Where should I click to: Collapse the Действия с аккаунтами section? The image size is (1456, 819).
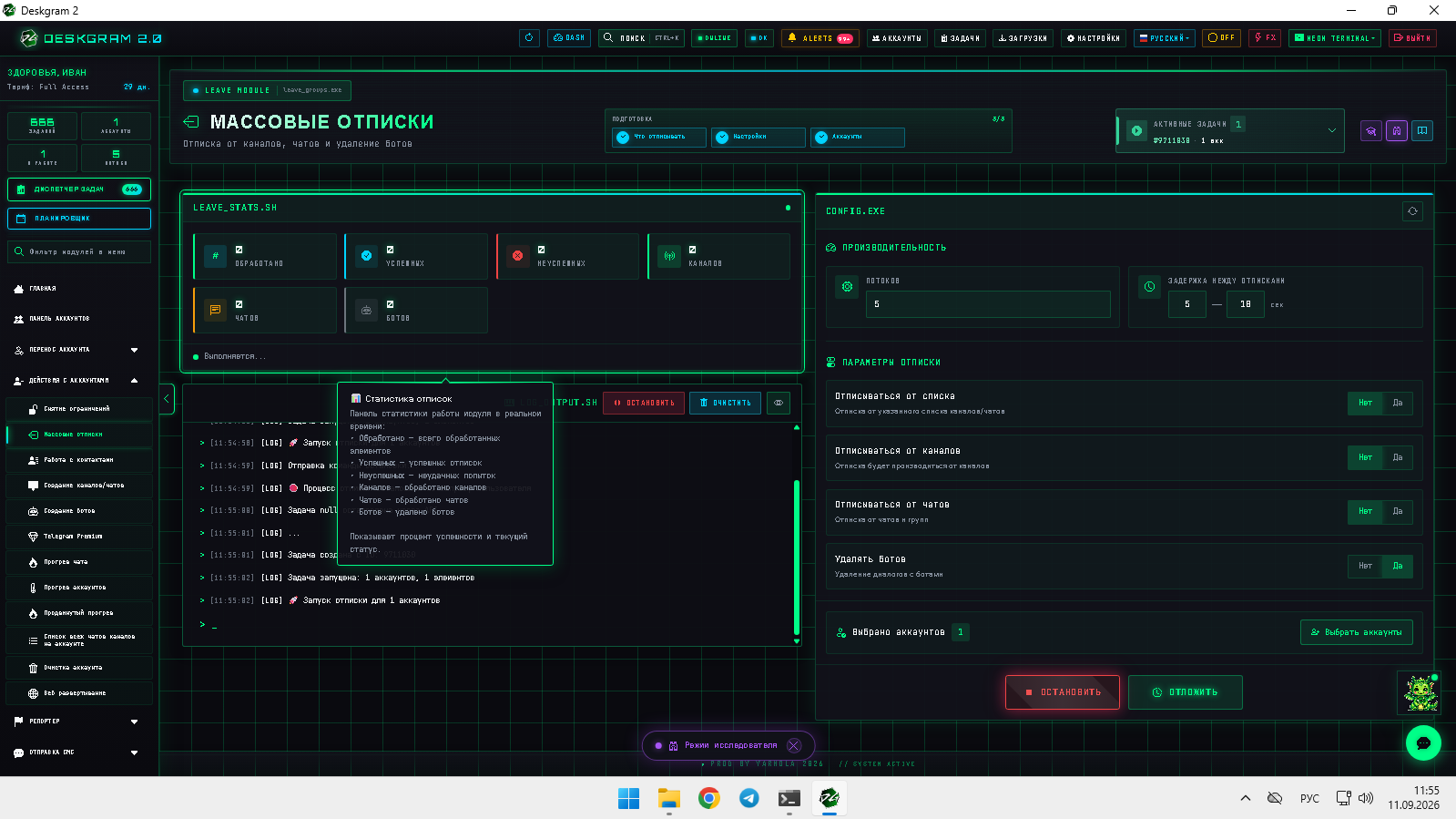(77, 381)
